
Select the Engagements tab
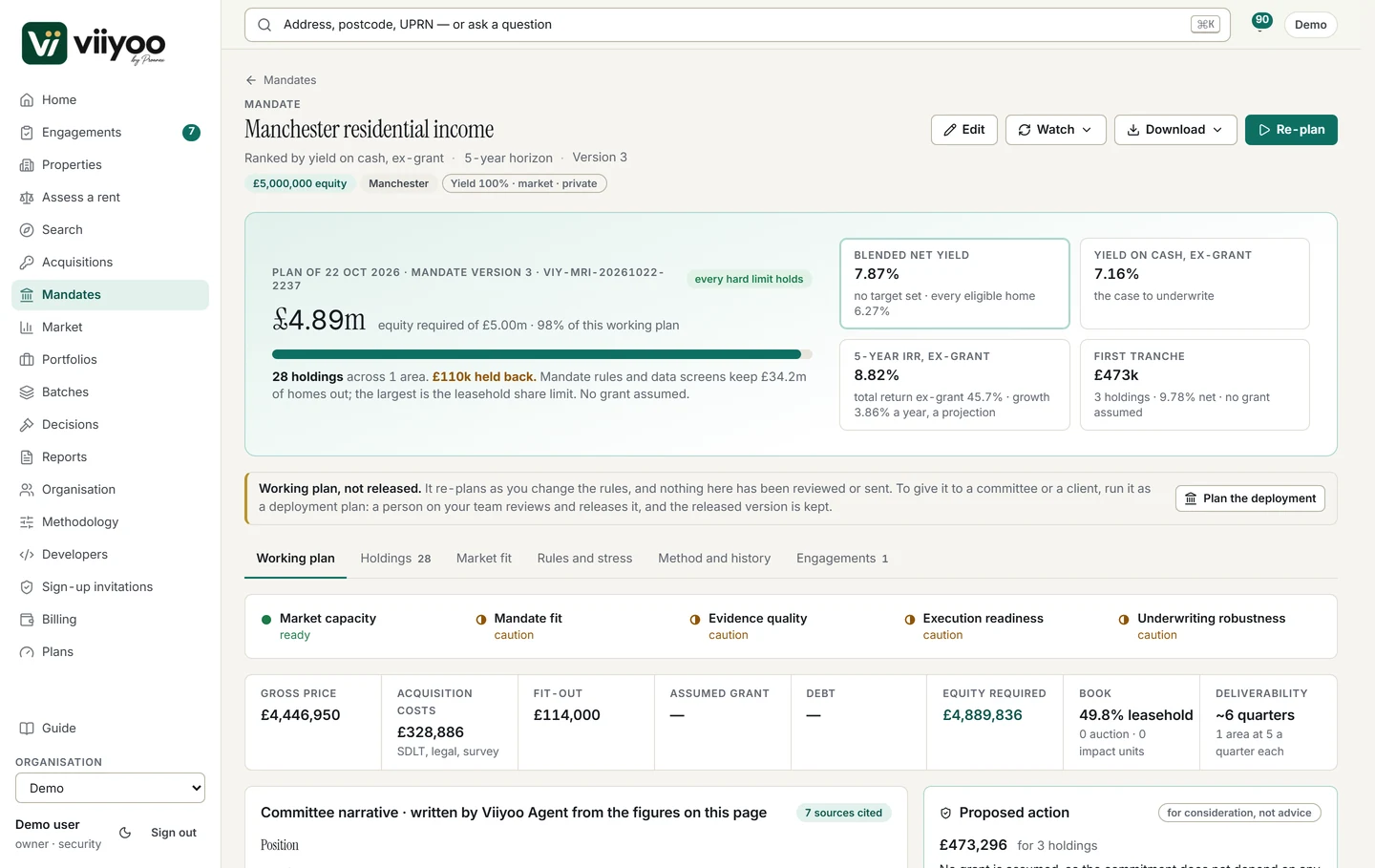[842, 559]
